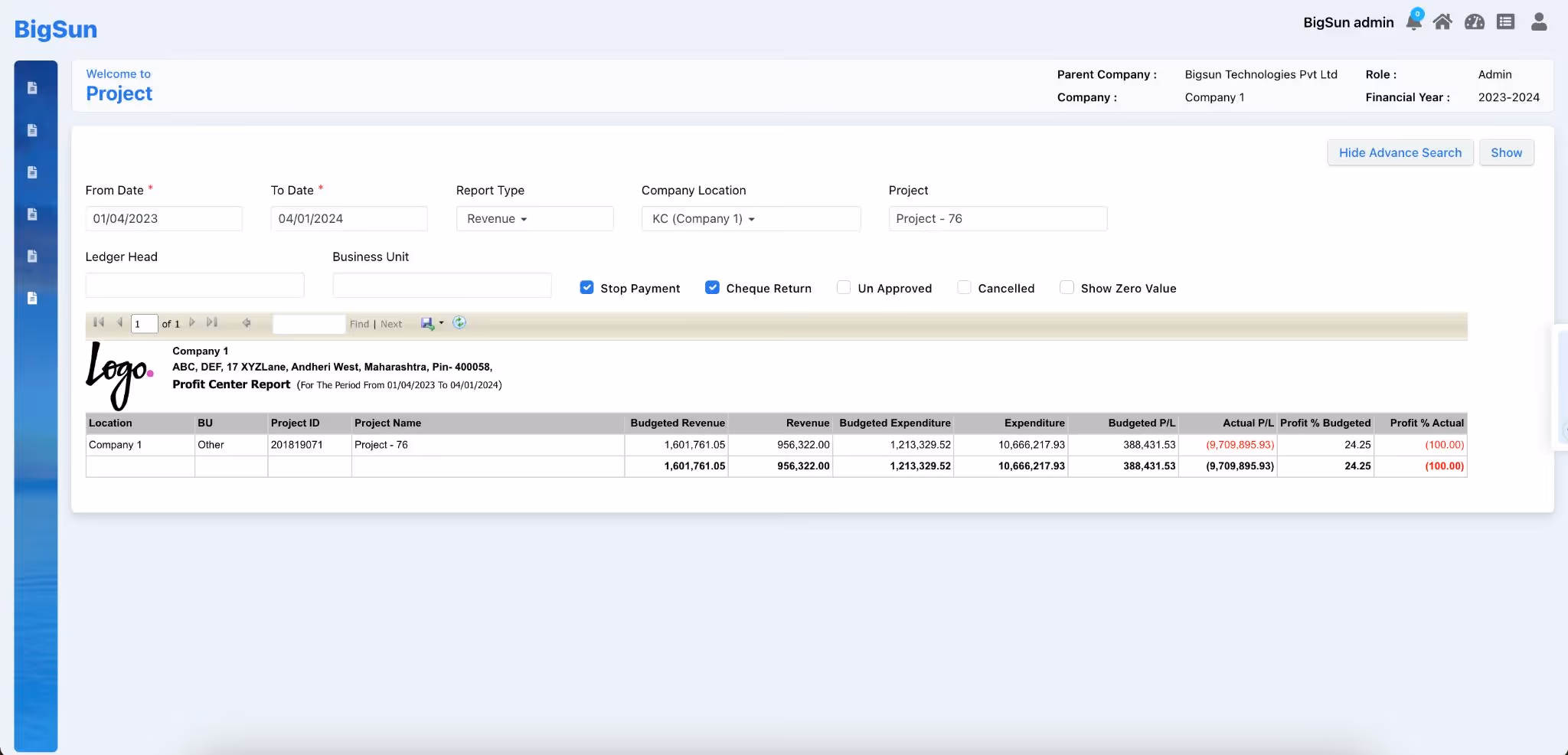Click the second sidebar document icon
Screen dimensions: 1568x755
(x=32, y=130)
